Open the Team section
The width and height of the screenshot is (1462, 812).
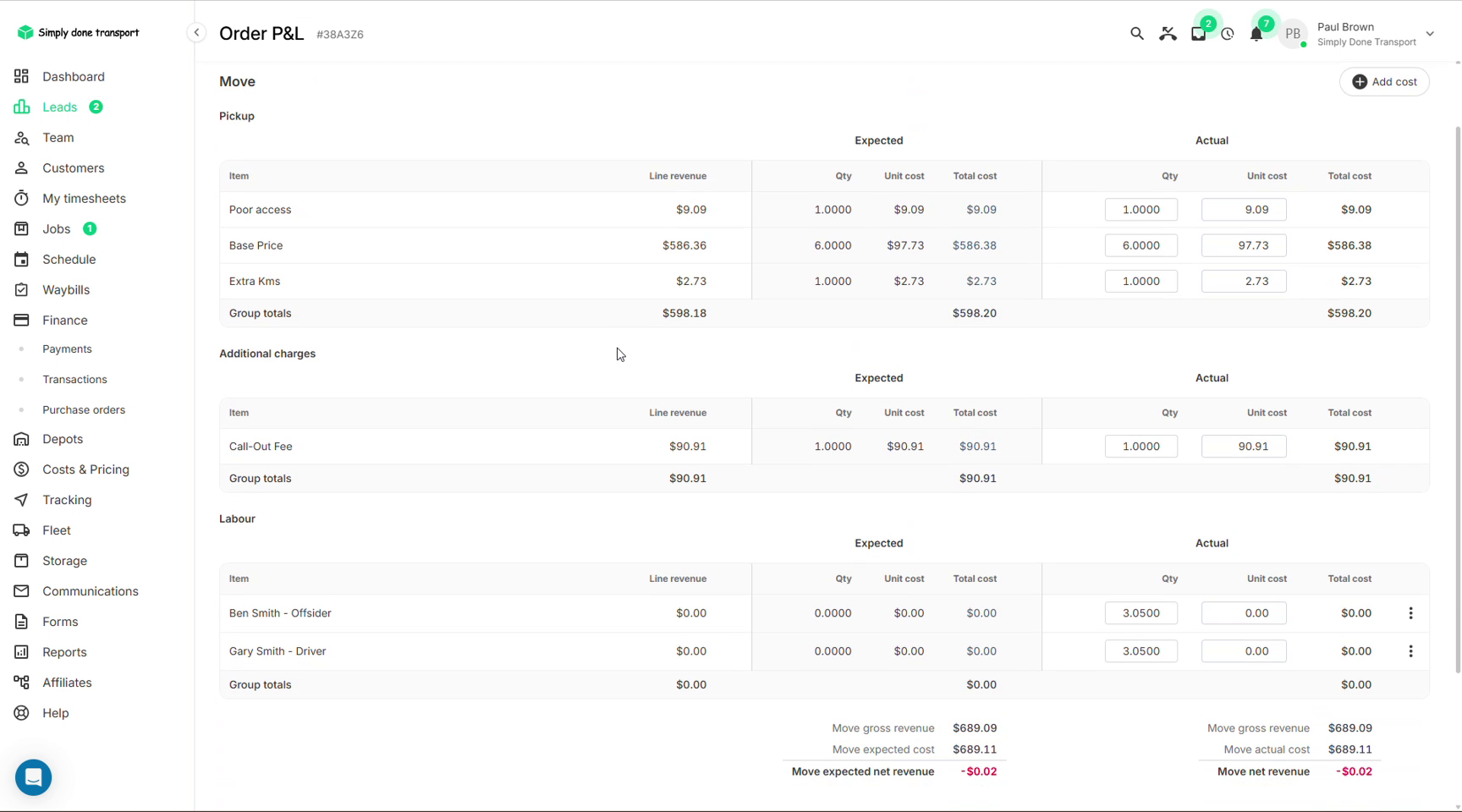click(x=58, y=137)
